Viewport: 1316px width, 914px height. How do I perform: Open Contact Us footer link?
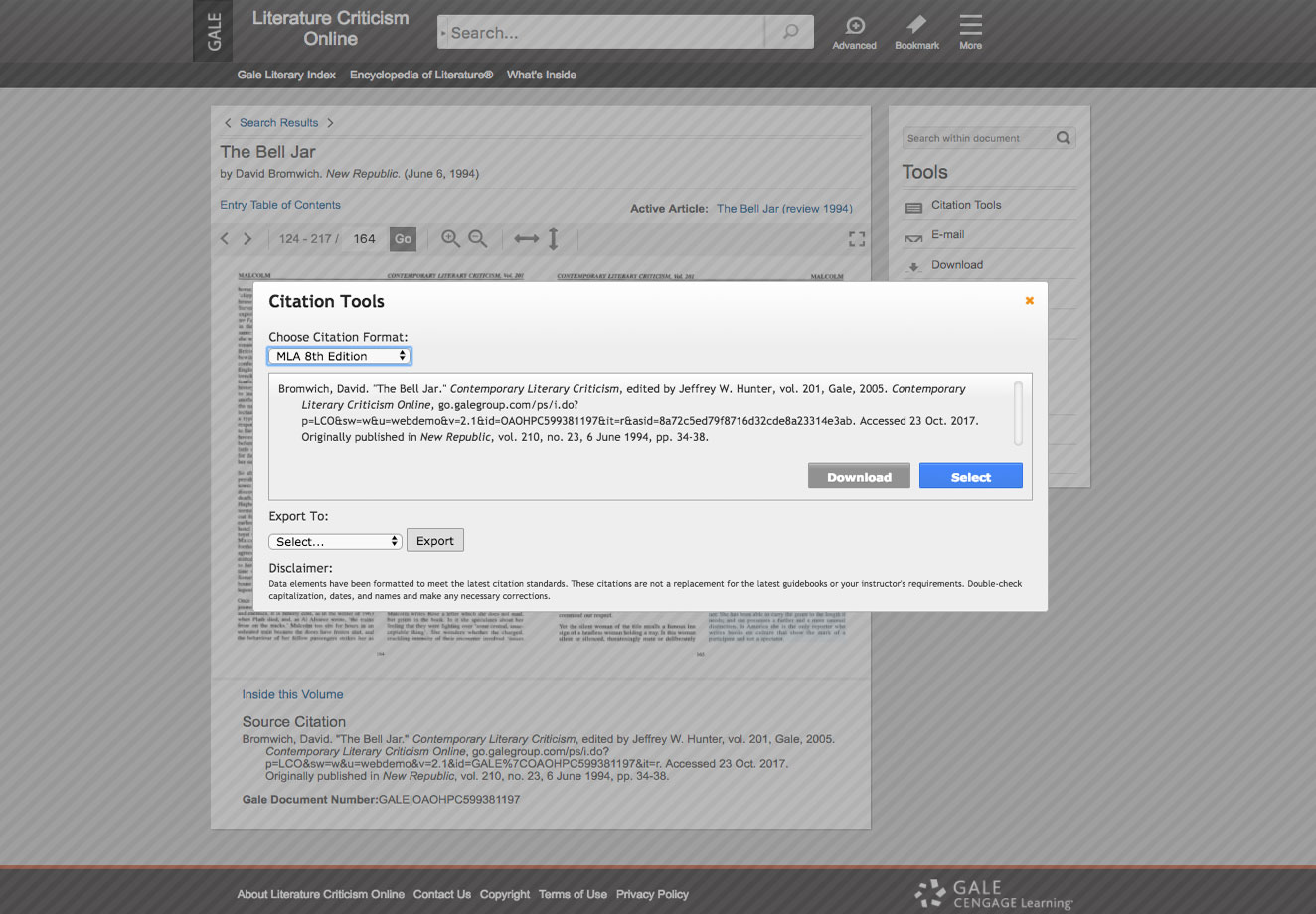tap(442, 894)
